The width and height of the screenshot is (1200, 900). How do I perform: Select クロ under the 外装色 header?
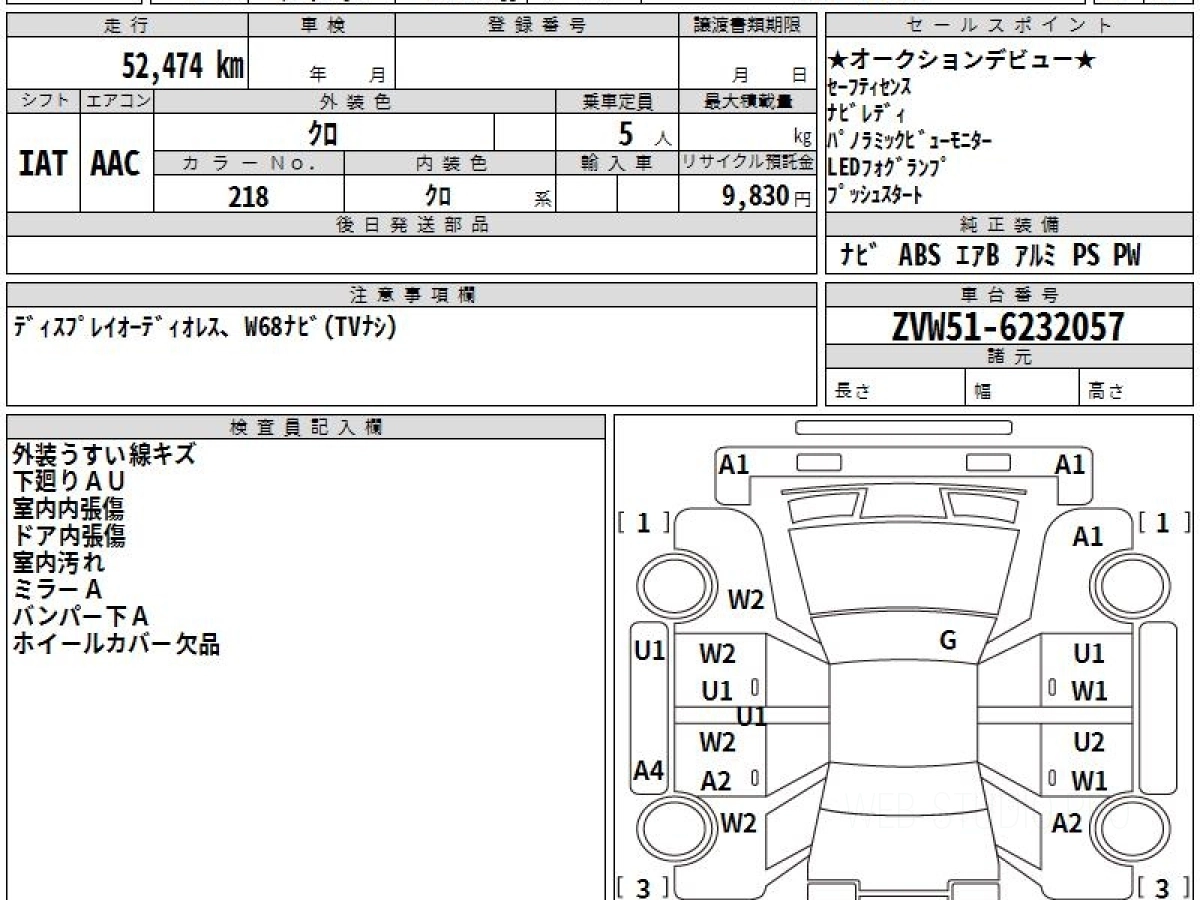pos(323,132)
